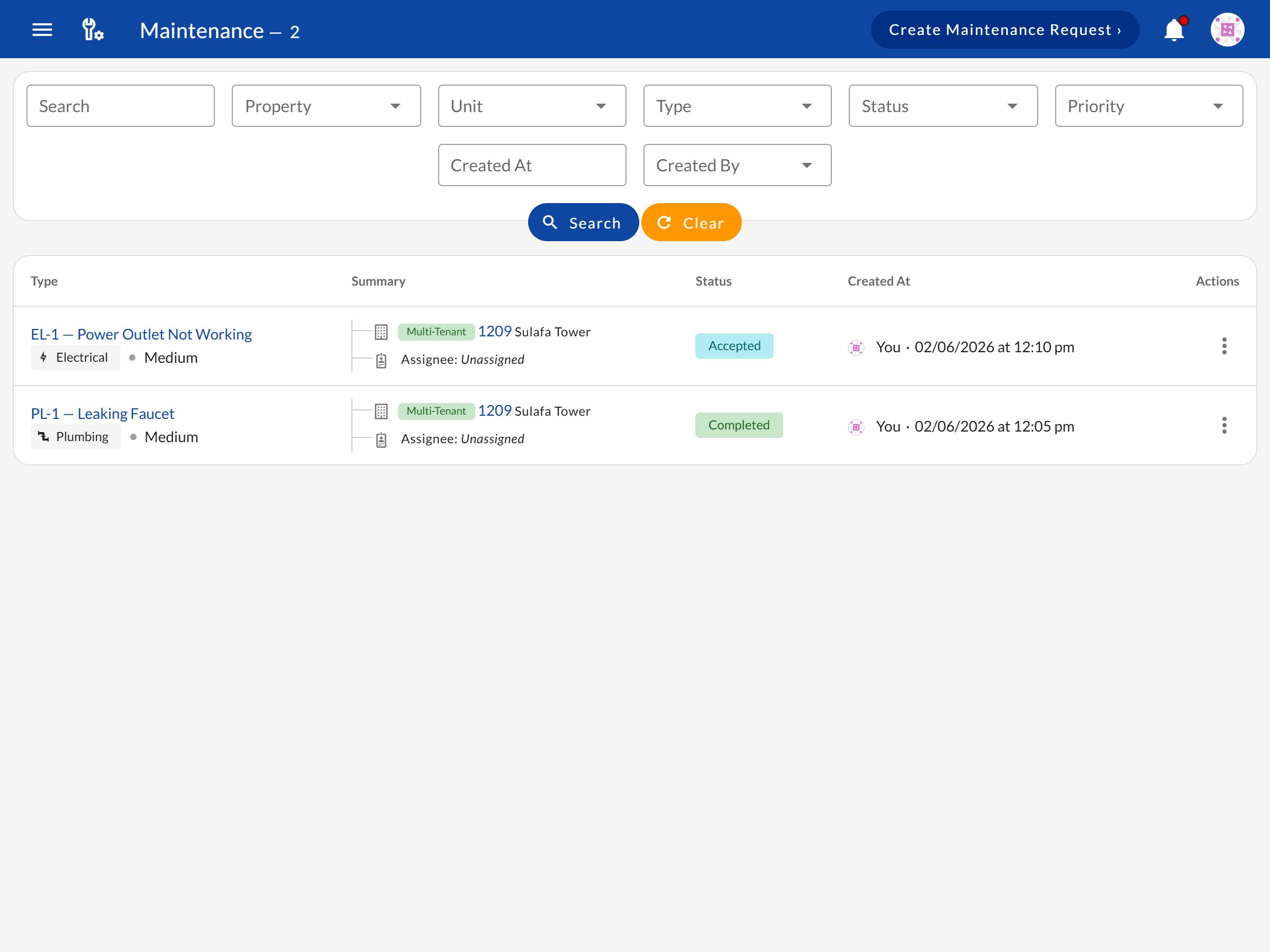Screen dimensions: 1270x952
Task: Click the Plumbing type chip
Action: point(76,437)
